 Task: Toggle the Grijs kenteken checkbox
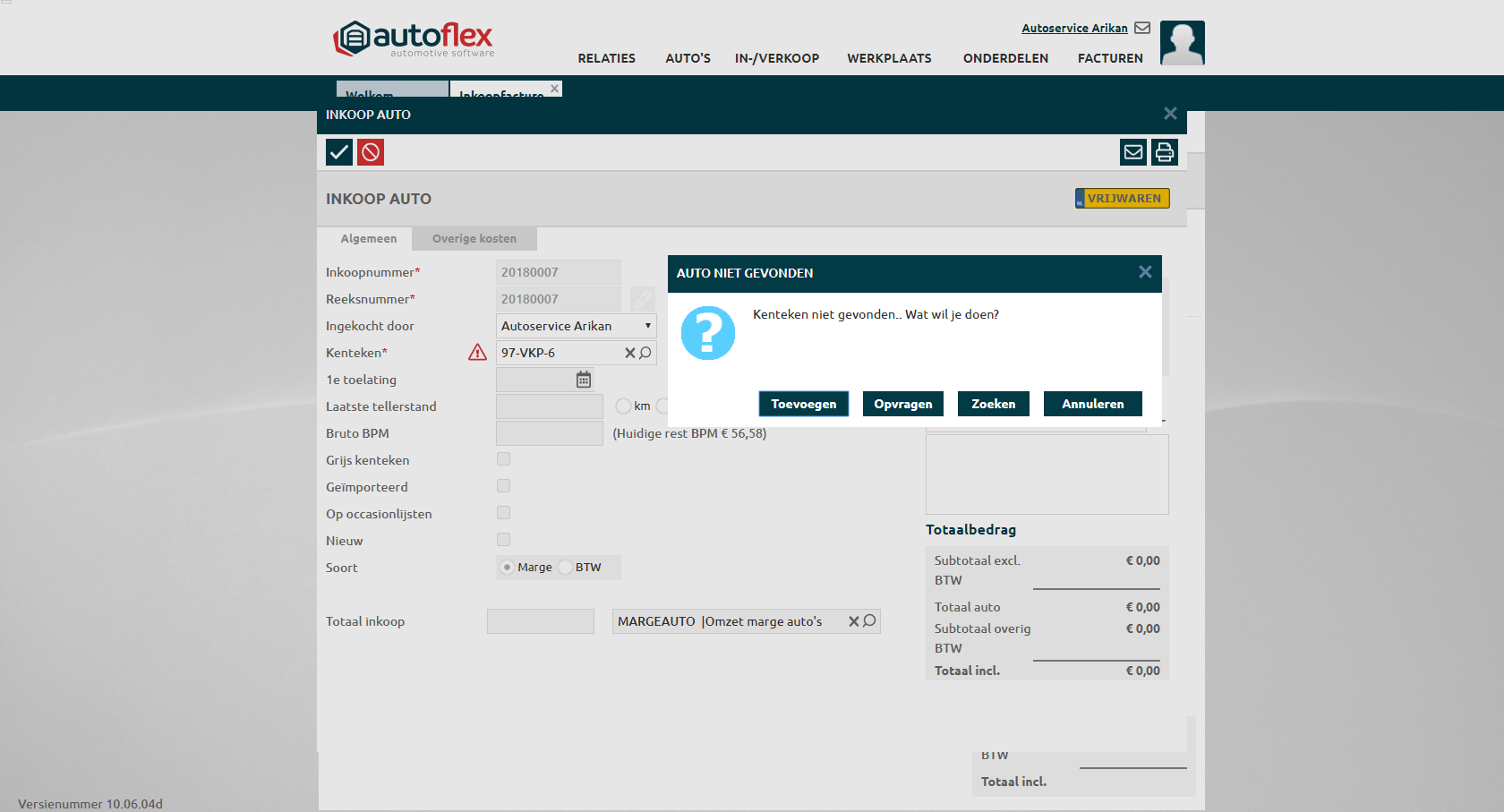(x=504, y=459)
